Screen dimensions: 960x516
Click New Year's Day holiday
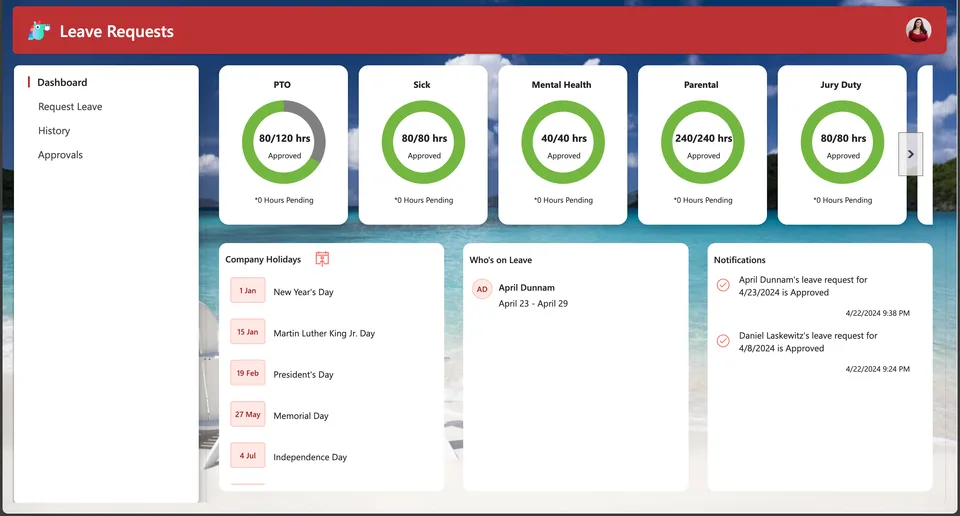[304, 292]
